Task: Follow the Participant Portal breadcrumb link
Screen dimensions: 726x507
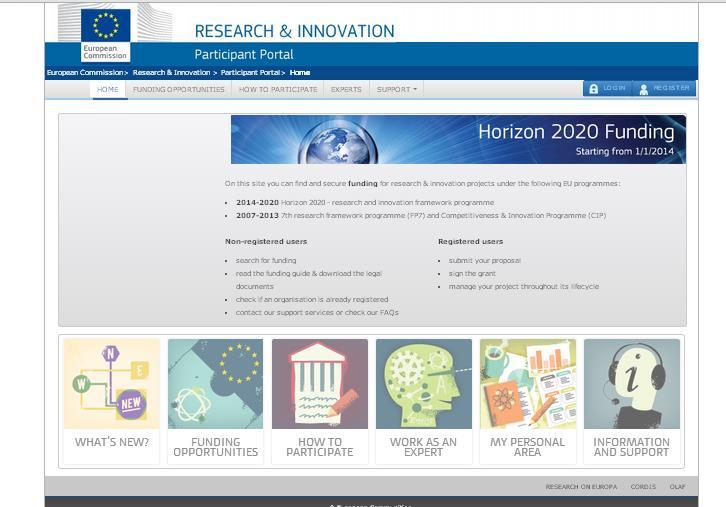Action: tap(250, 73)
